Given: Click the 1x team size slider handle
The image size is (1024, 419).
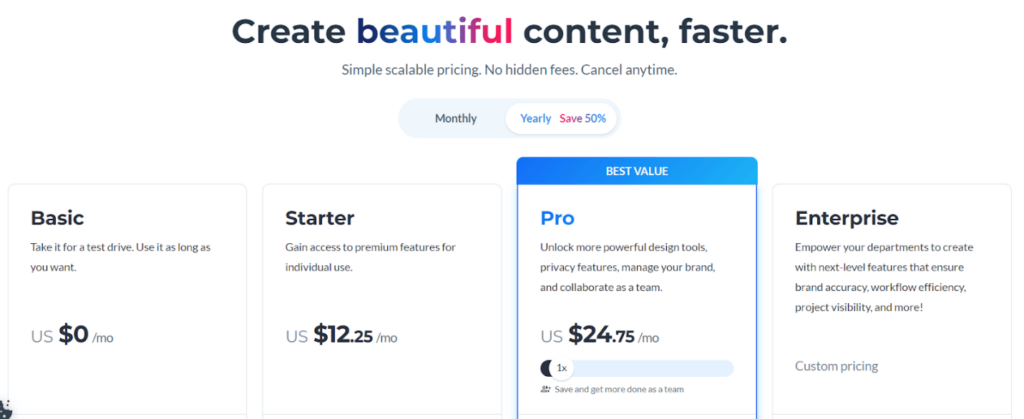Looking at the screenshot, I should click(562, 368).
